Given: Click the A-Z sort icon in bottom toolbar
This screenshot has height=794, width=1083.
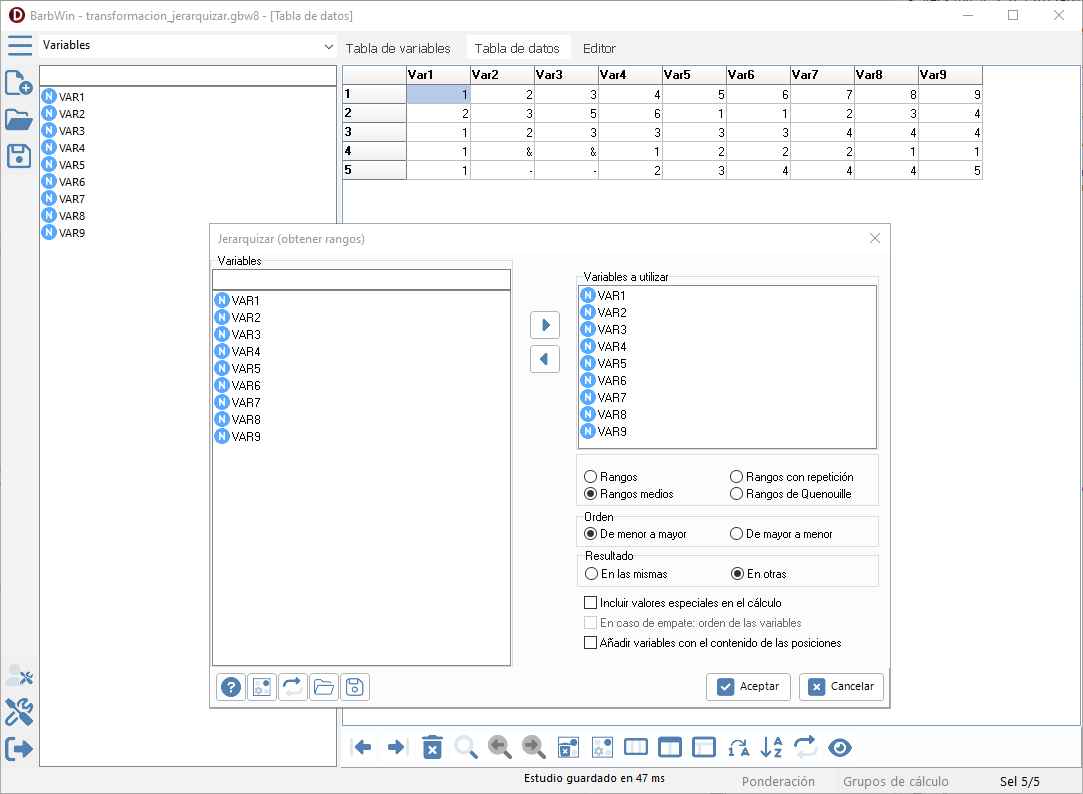Looking at the screenshot, I should click(771, 747).
